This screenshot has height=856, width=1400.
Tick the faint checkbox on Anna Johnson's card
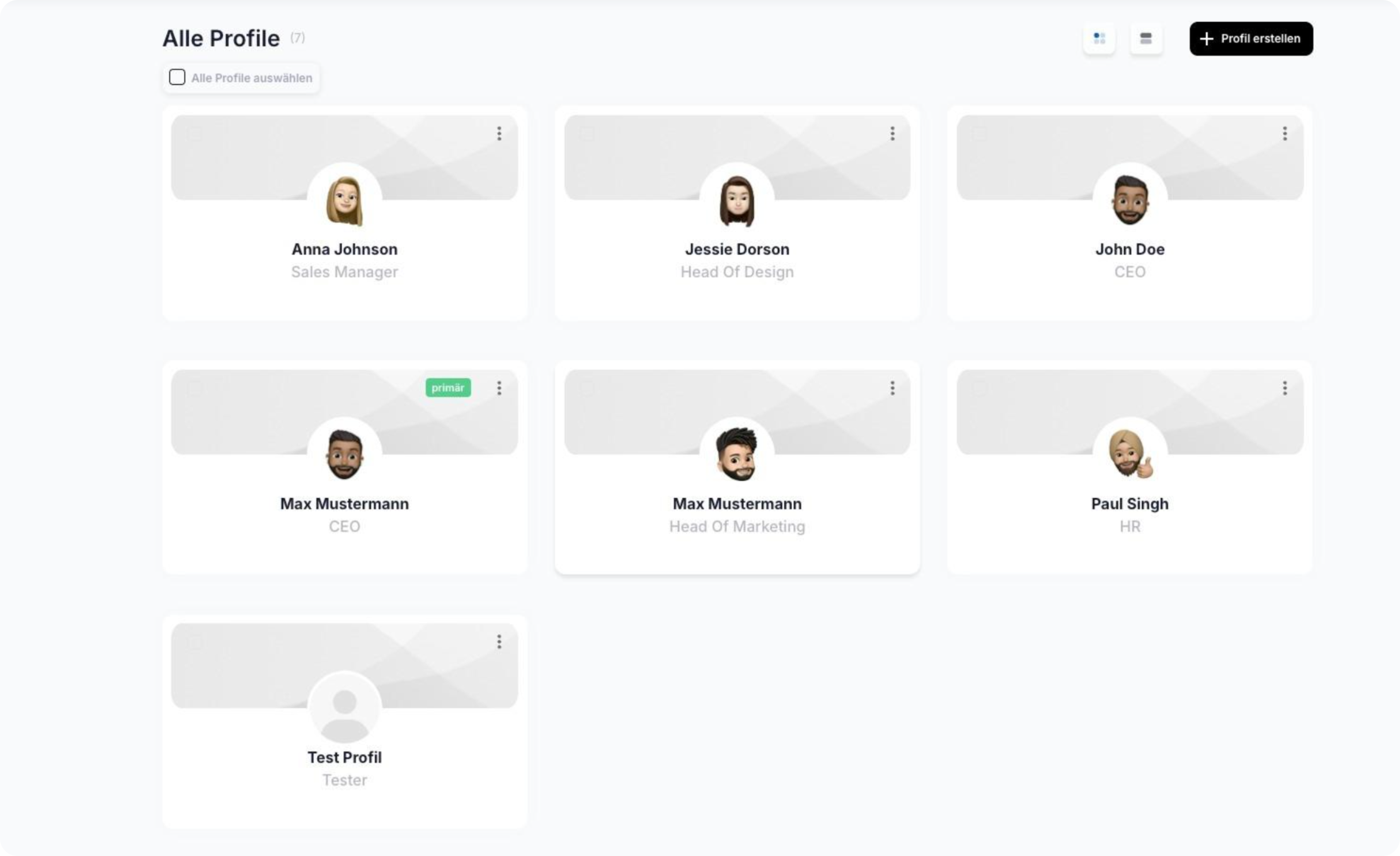tap(195, 134)
